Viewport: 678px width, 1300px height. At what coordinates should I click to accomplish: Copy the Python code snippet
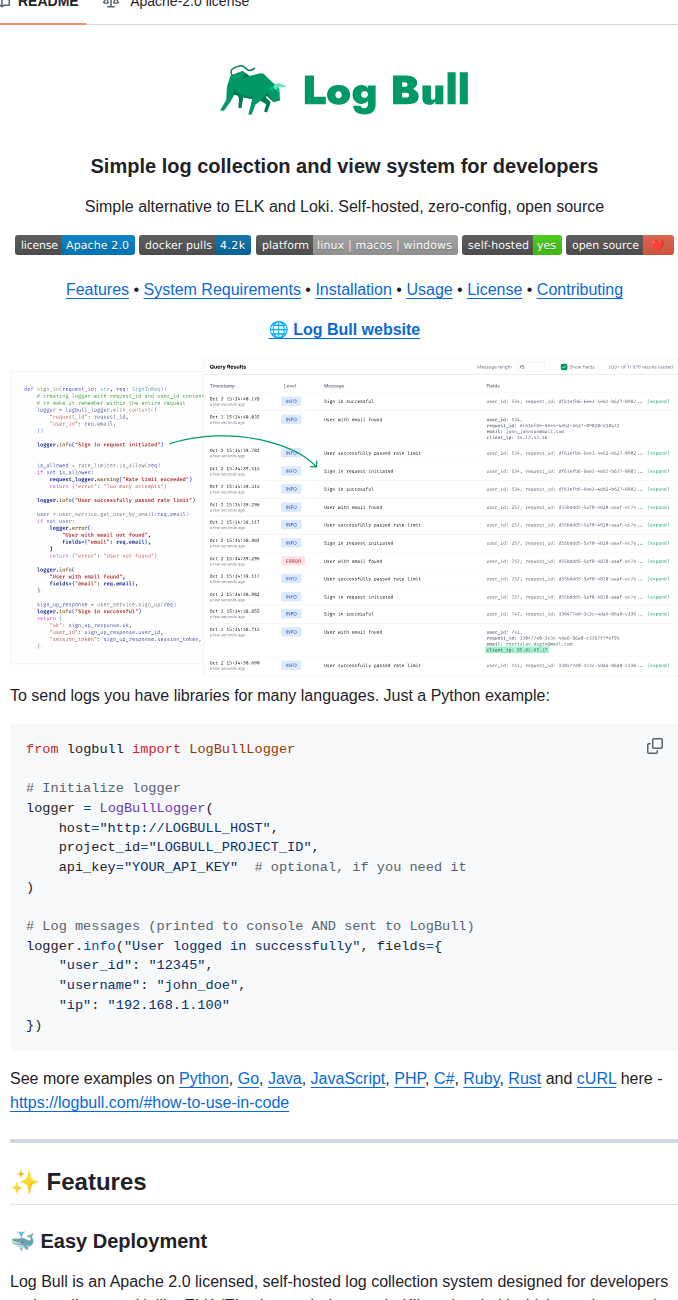[x=655, y=746]
